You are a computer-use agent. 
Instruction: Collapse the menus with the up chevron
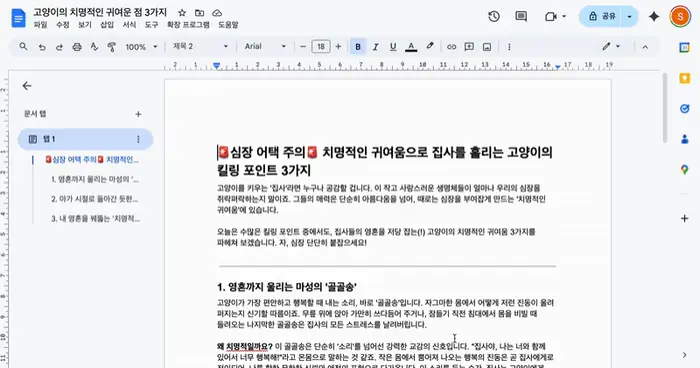click(645, 47)
